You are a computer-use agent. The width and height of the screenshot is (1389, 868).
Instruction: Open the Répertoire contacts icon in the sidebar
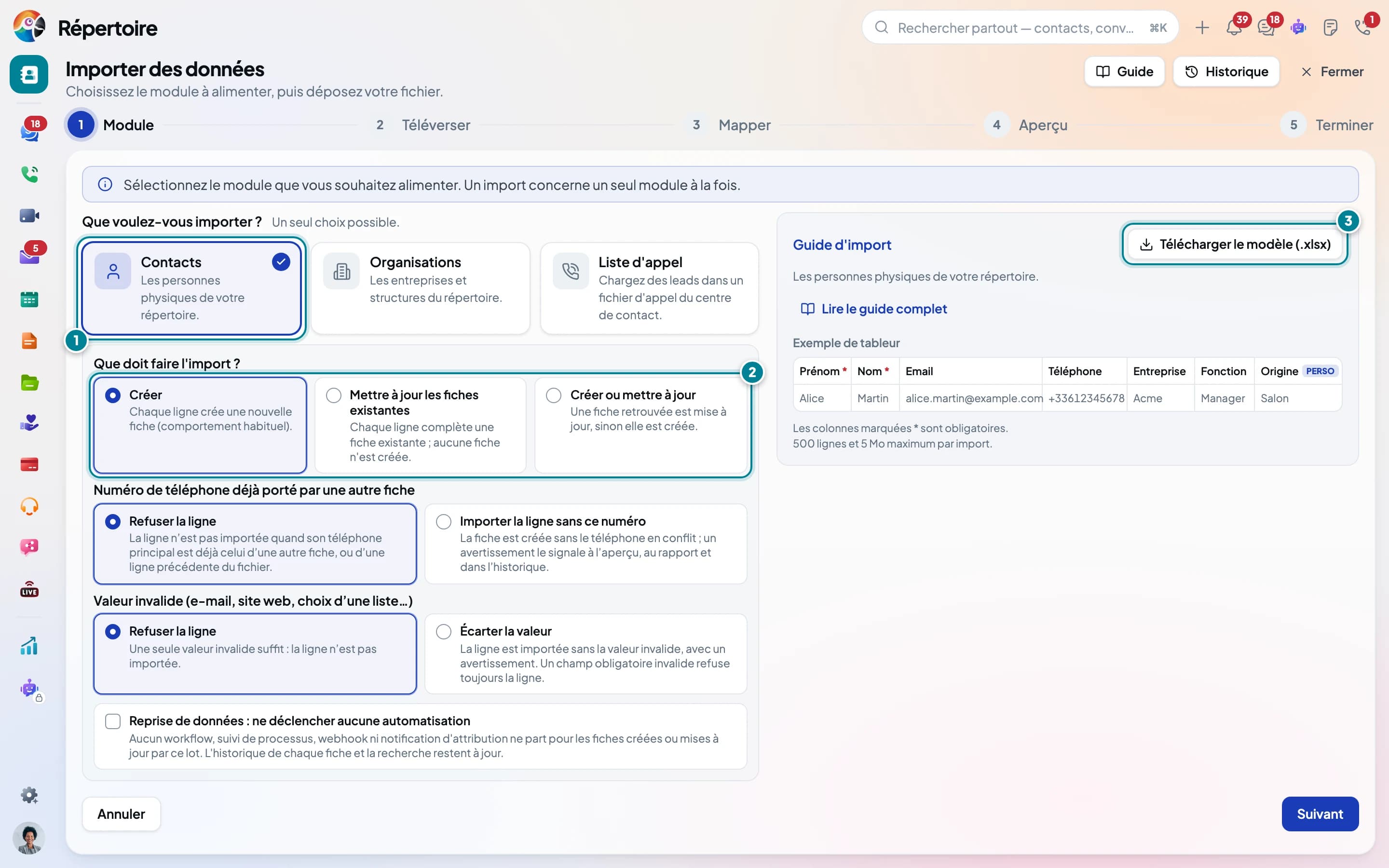pos(29,74)
